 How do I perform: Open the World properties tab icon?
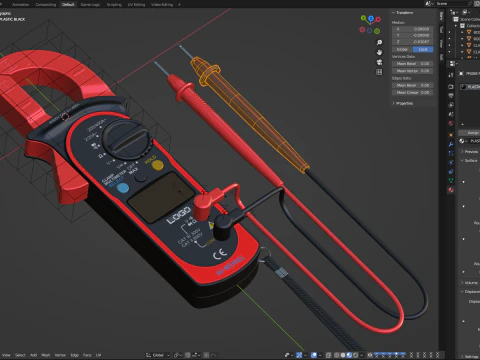click(x=451, y=123)
